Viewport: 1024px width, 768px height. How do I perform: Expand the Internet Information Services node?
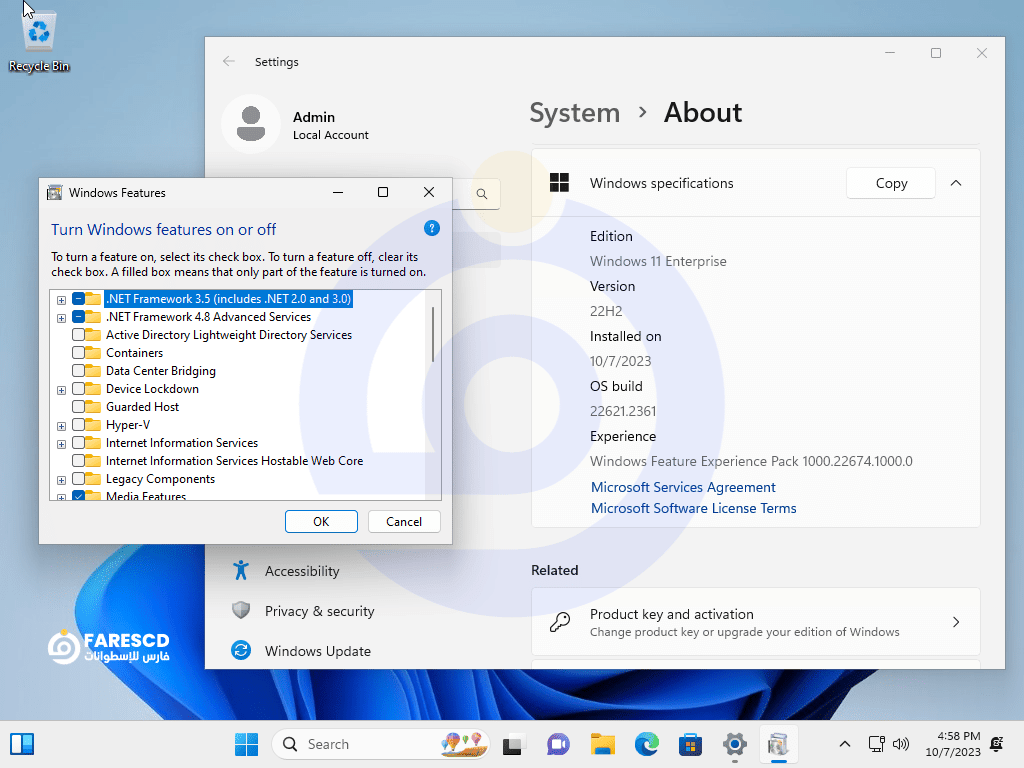click(x=61, y=444)
